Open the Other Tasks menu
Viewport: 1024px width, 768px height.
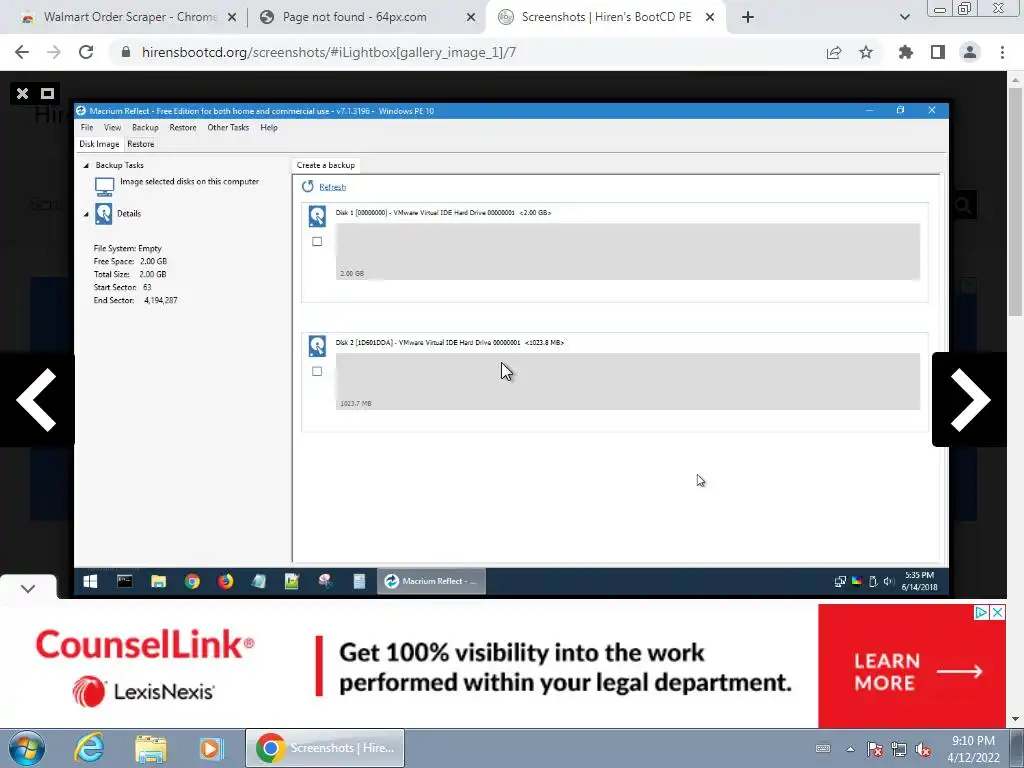(228, 127)
